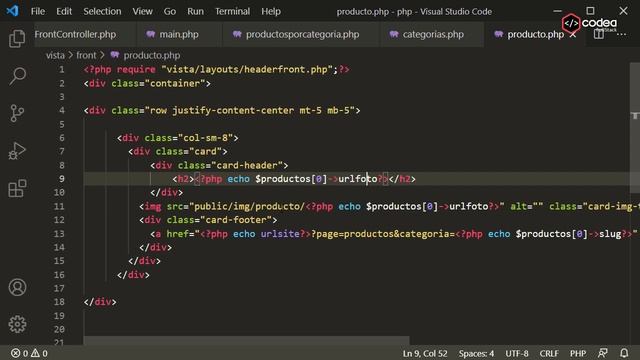Viewport: 640px width, 360px height.
Task: Open the Run menu
Action: (x=195, y=11)
